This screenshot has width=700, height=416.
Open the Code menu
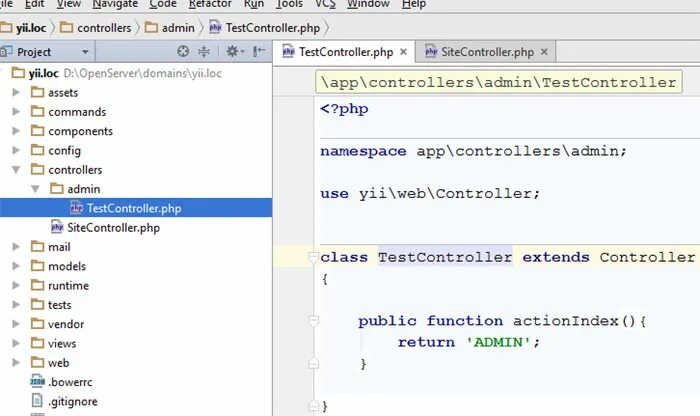pyautogui.click(x=162, y=4)
